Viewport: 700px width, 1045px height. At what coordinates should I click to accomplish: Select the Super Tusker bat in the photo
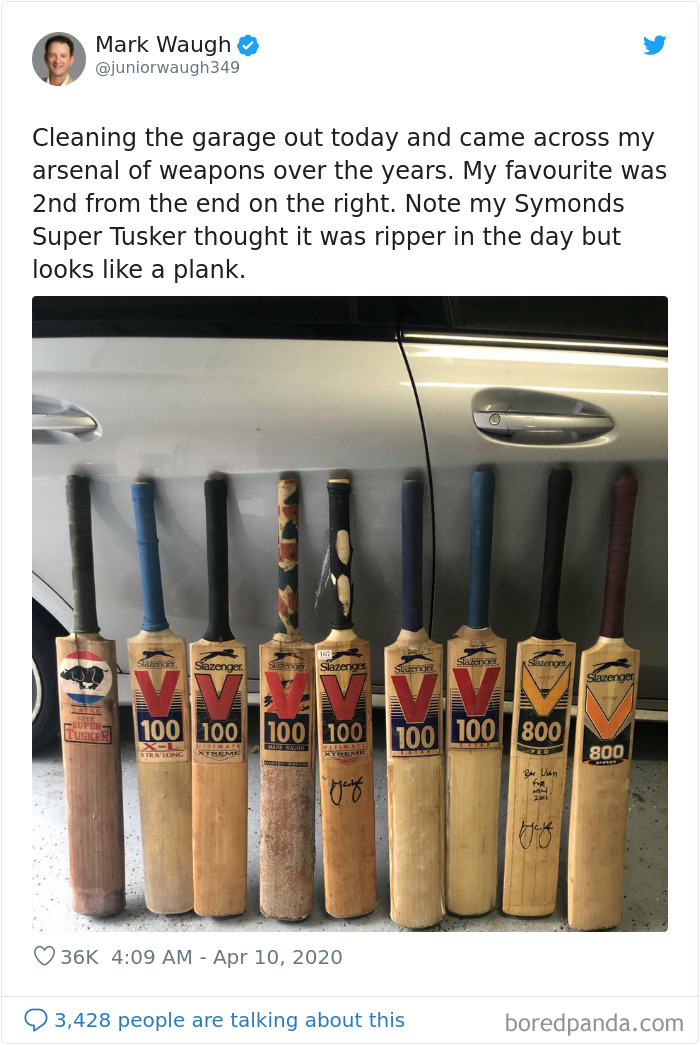(90, 695)
